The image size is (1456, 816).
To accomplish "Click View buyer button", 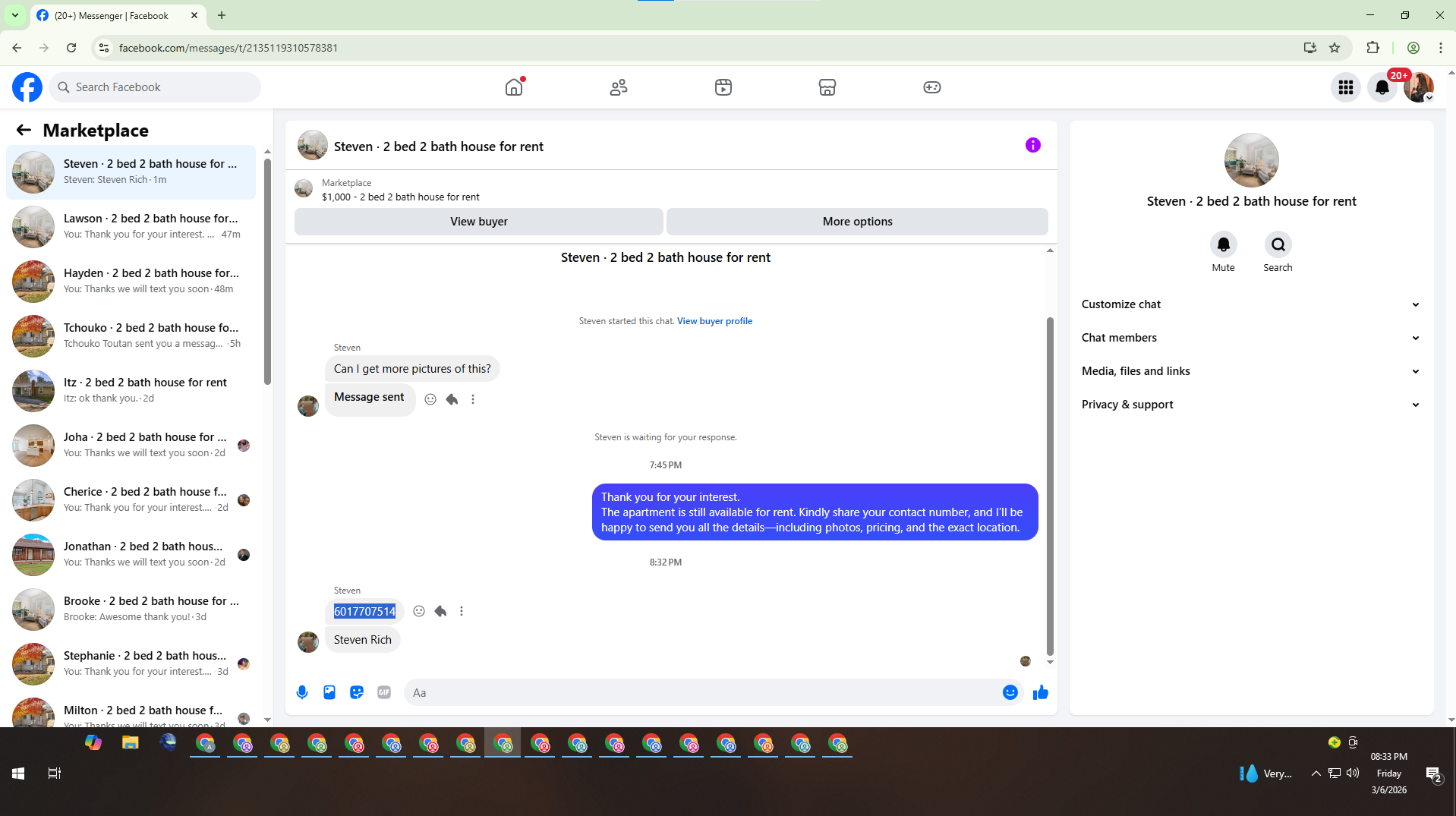I will [479, 222].
